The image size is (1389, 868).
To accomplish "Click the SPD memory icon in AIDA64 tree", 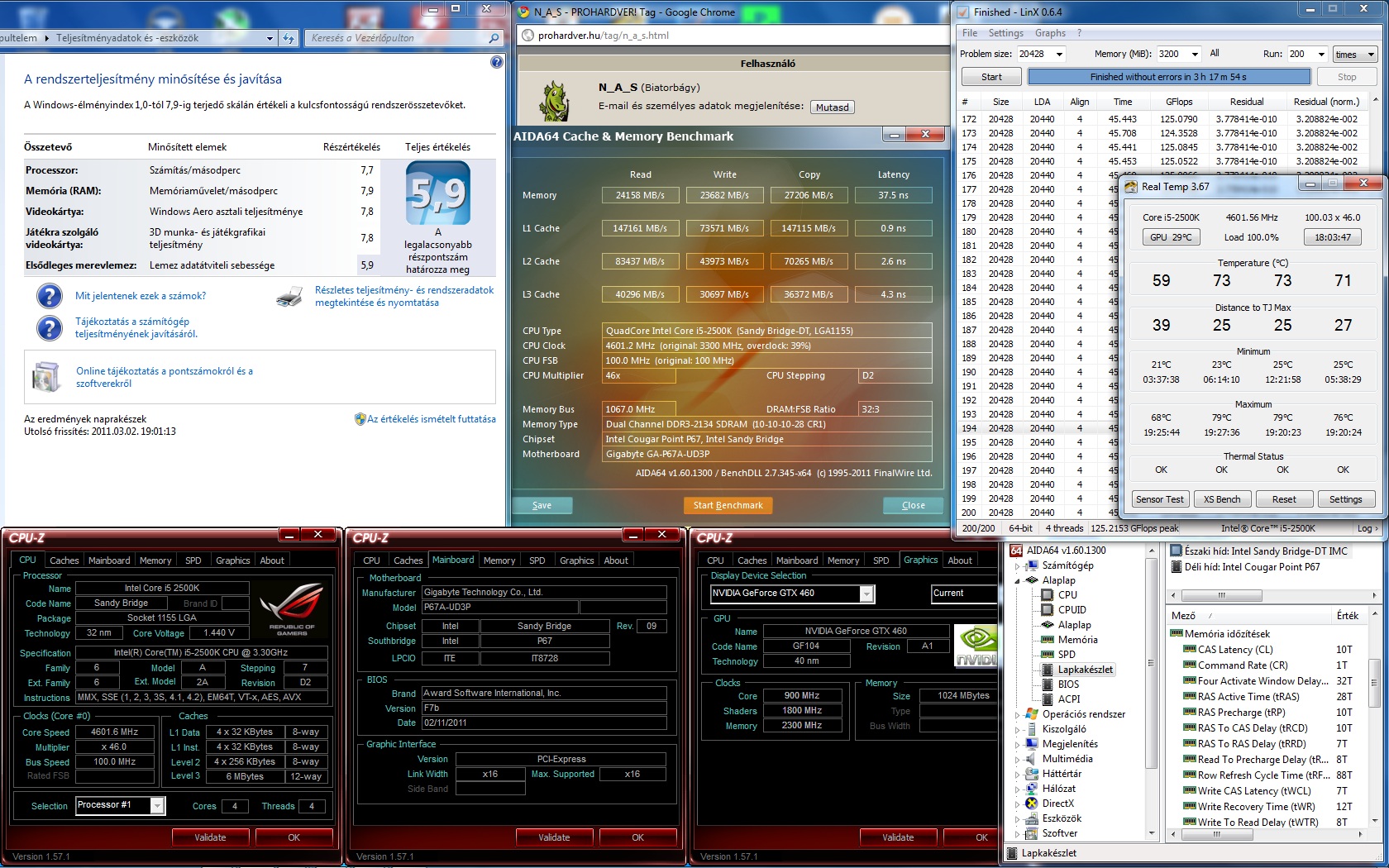I will [x=1047, y=655].
